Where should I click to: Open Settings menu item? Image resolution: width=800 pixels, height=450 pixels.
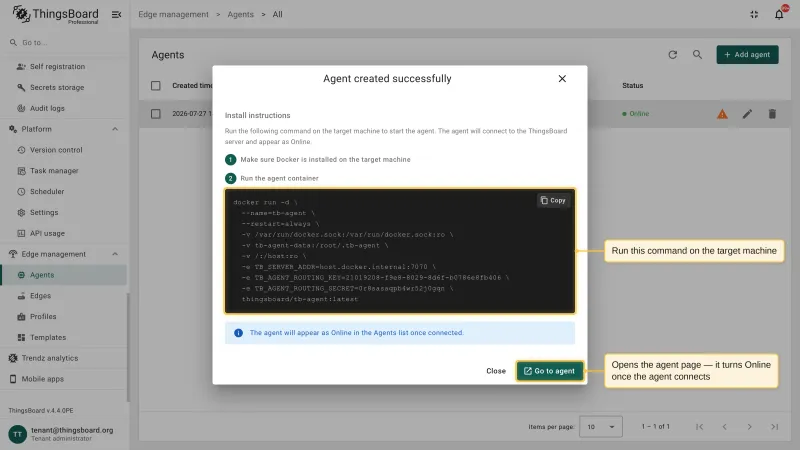64,212
